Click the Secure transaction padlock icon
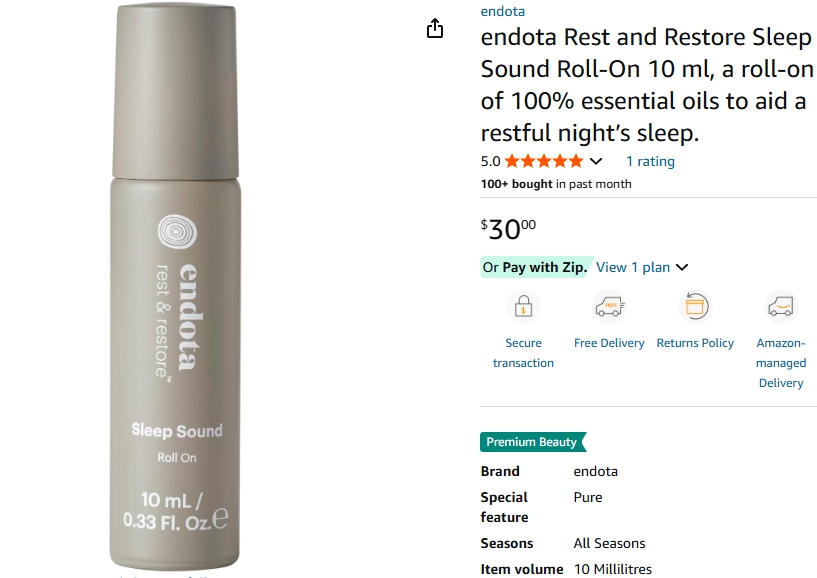Screen dimensions: 817x578 click(523, 306)
